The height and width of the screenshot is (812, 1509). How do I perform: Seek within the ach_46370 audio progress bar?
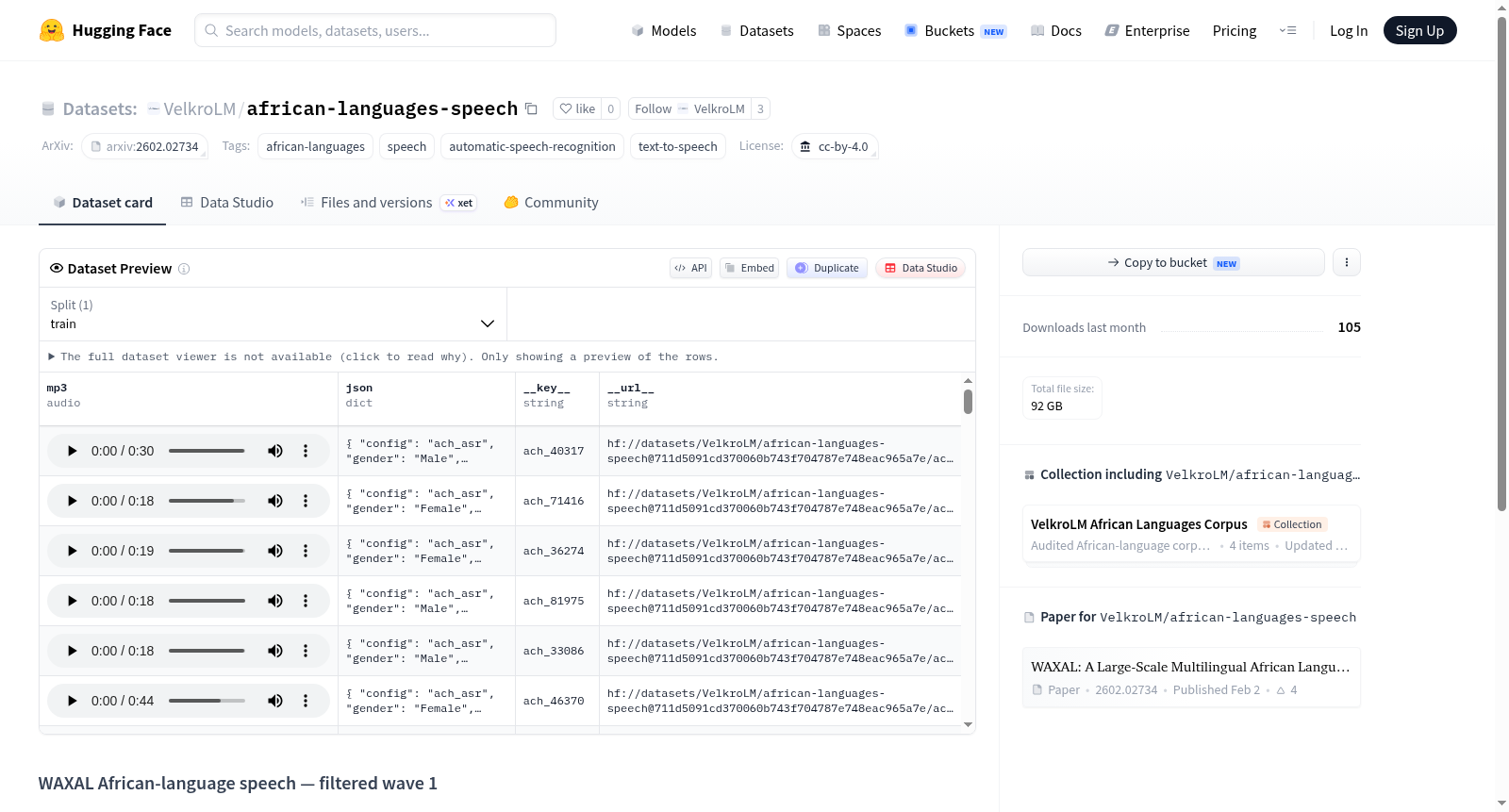pos(207,701)
